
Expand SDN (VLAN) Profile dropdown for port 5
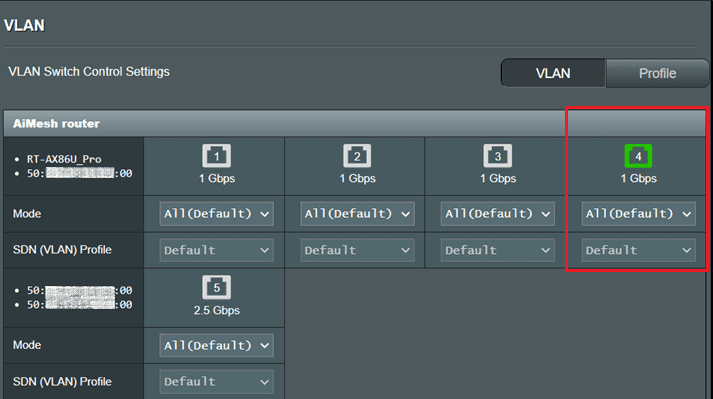point(216,382)
